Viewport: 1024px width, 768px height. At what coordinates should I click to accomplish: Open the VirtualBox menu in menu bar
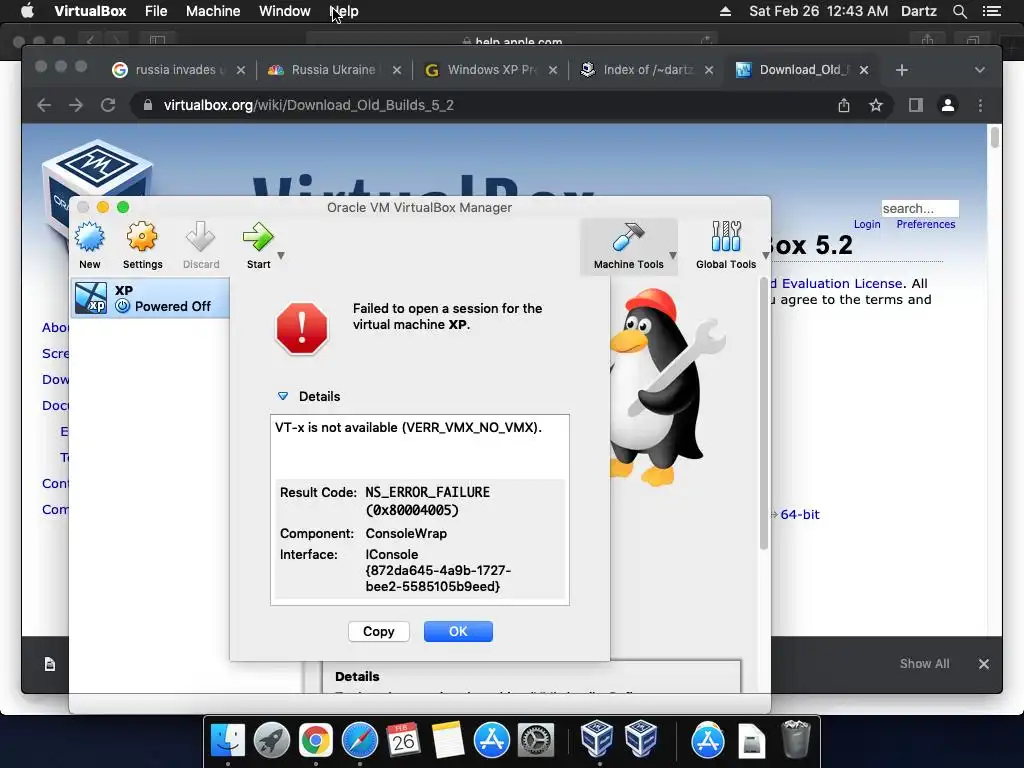[90, 11]
